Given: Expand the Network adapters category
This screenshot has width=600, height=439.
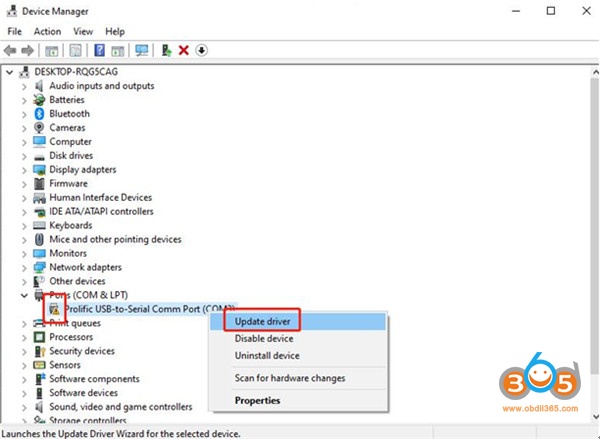Looking at the screenshot, I should click(25, 268).
